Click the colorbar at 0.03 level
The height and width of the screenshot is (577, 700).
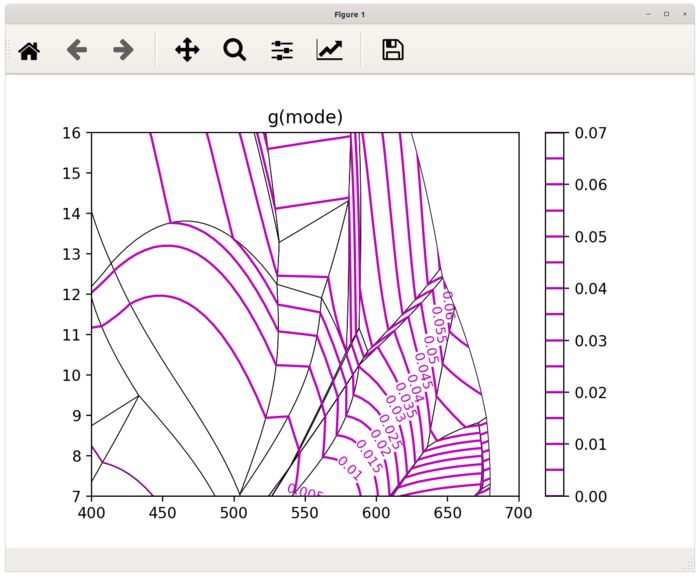(554, 341)
